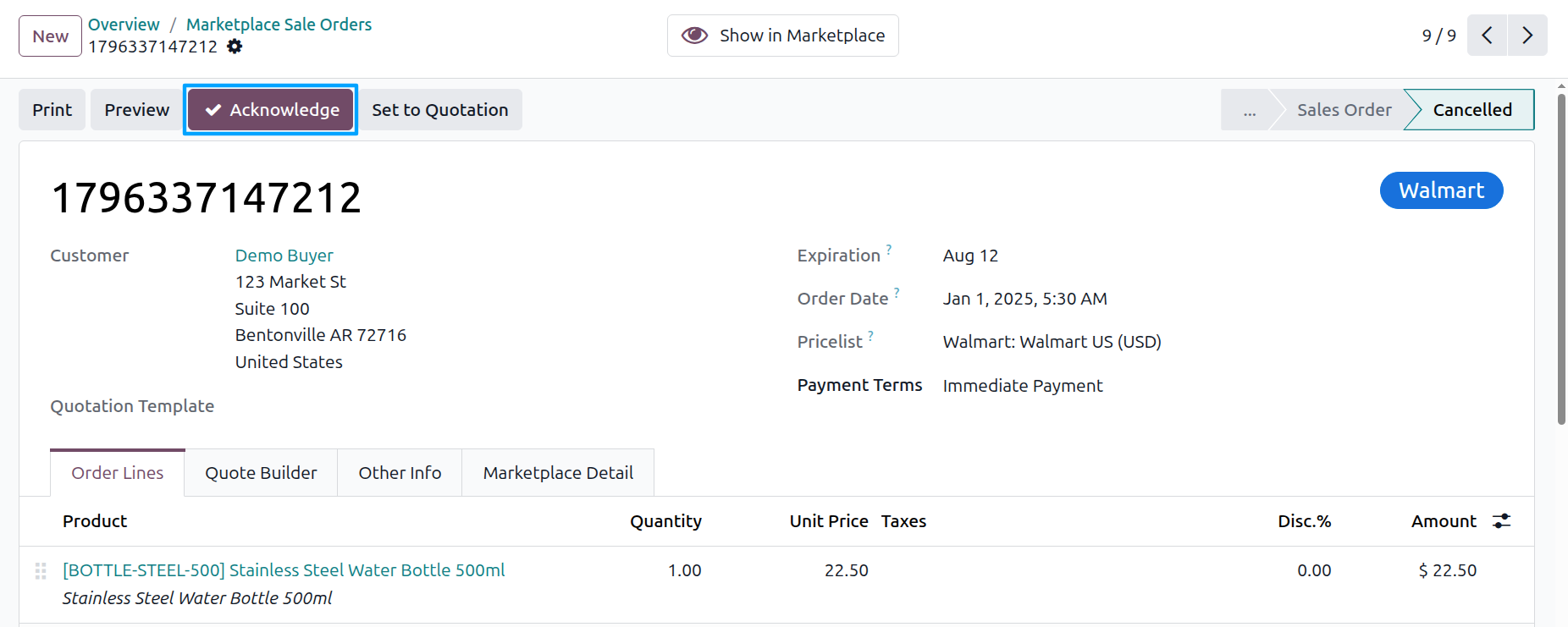Click discount cell 0.00
Viewport: 1568px width, 627px height.
[1314, 570]
